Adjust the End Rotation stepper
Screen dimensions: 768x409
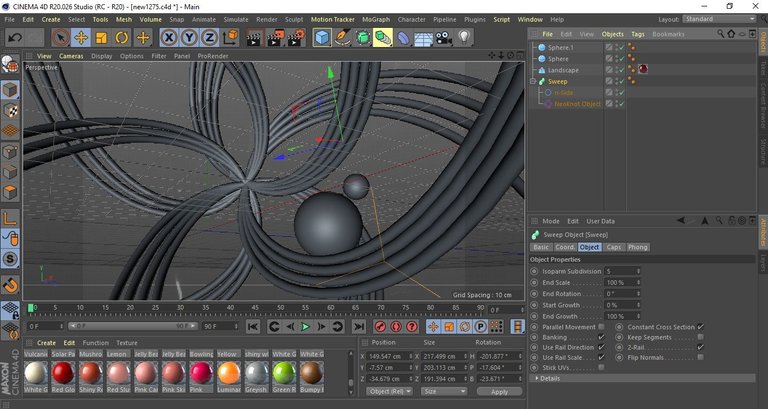click(638, 294)
